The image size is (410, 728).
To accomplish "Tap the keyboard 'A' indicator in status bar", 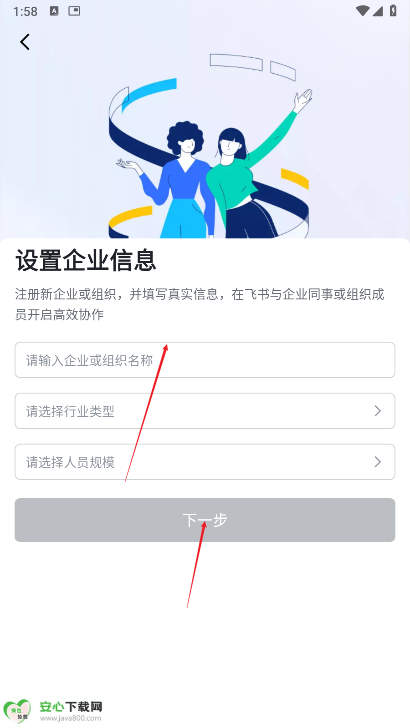I will pyautogui.click(x=54, y=11).
